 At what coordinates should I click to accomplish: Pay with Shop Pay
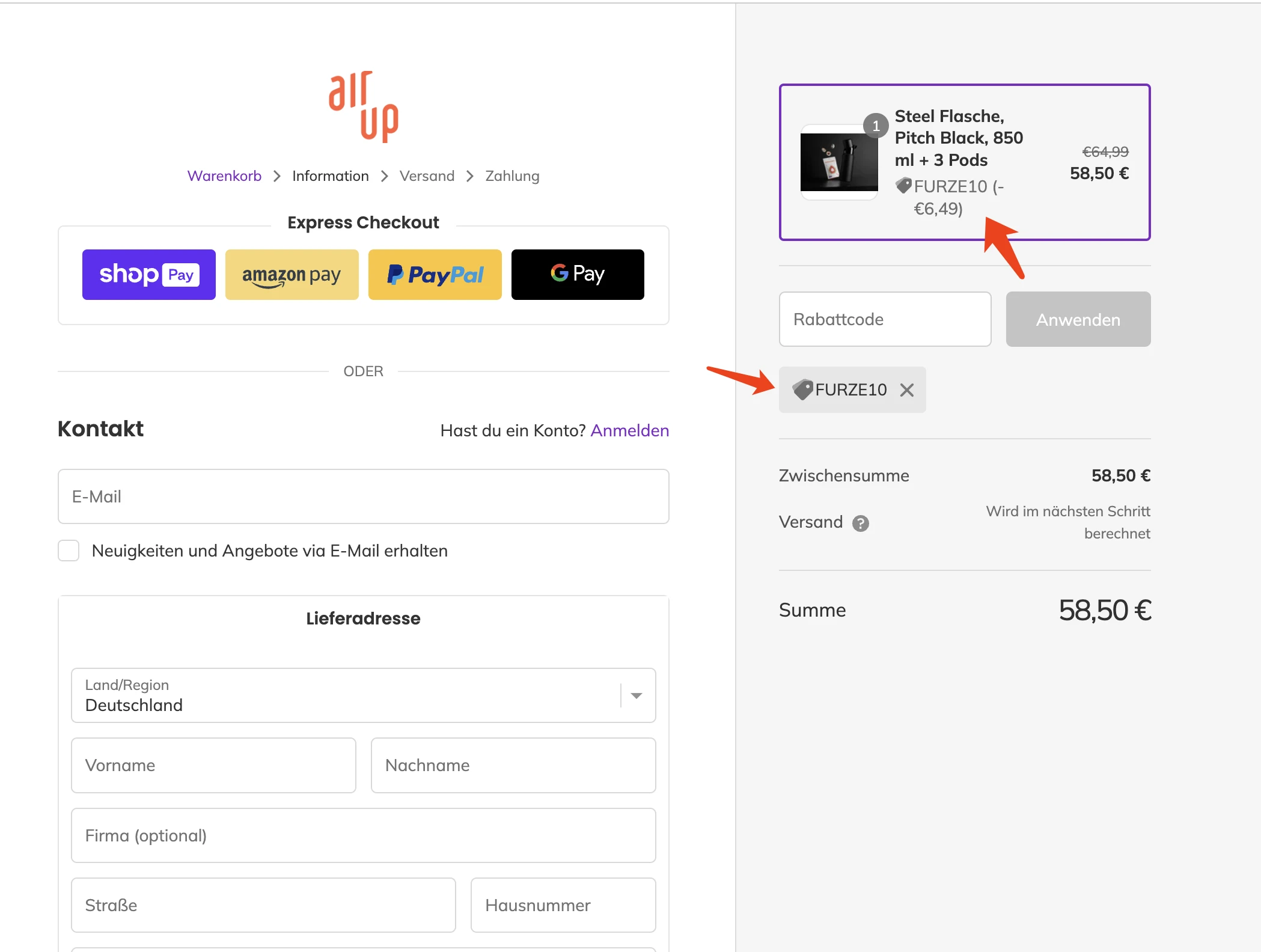149,275
